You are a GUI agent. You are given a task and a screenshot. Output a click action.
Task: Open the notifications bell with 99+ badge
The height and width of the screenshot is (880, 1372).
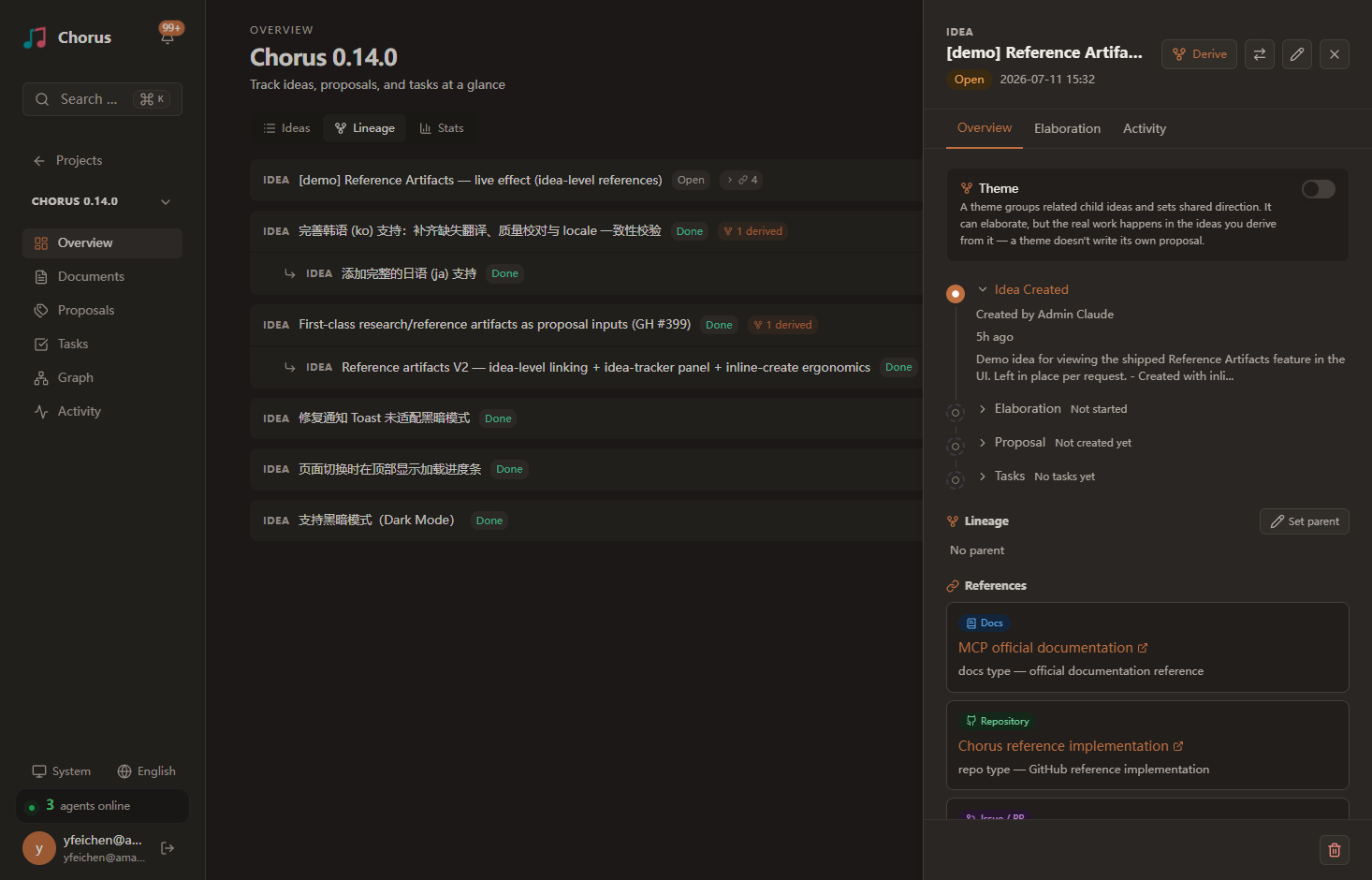pos(168,36)
